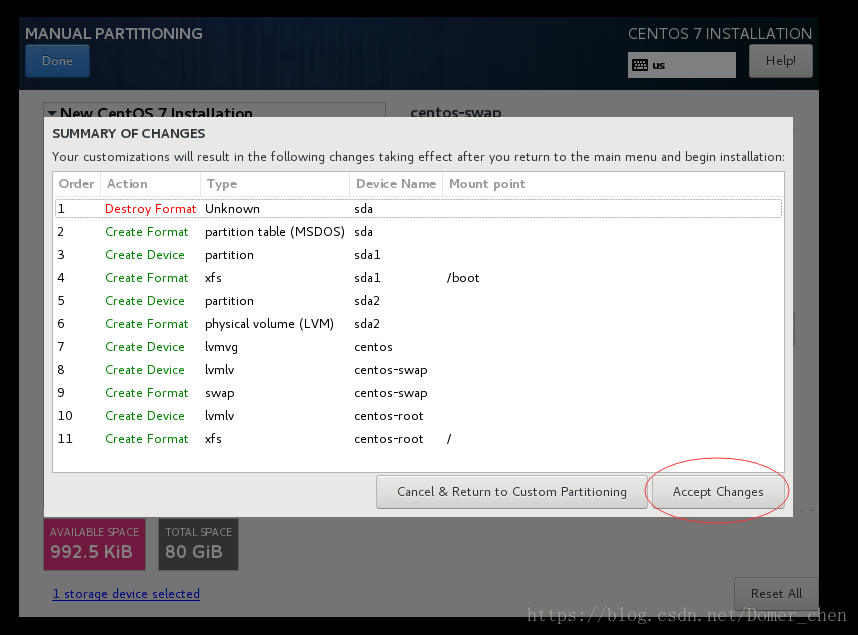858x635 pixels.
Task: Cancel and return to custom partitioning
Action: point(512,492)
